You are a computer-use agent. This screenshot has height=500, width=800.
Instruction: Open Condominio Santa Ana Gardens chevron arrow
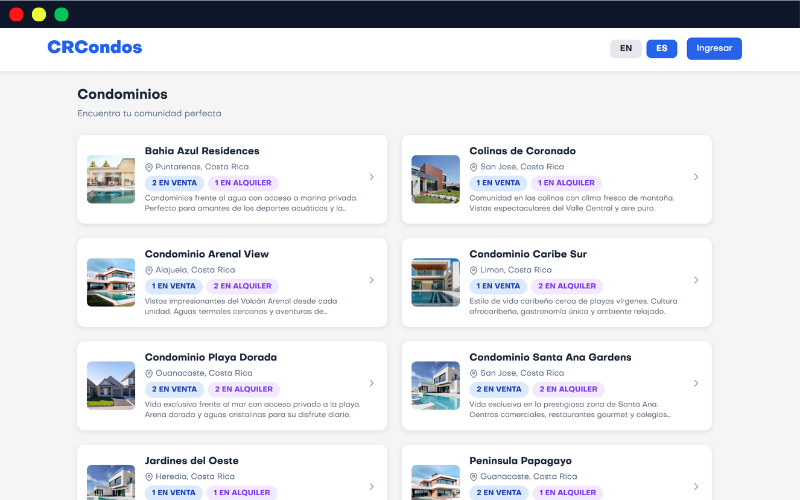[x=696, y=383]
